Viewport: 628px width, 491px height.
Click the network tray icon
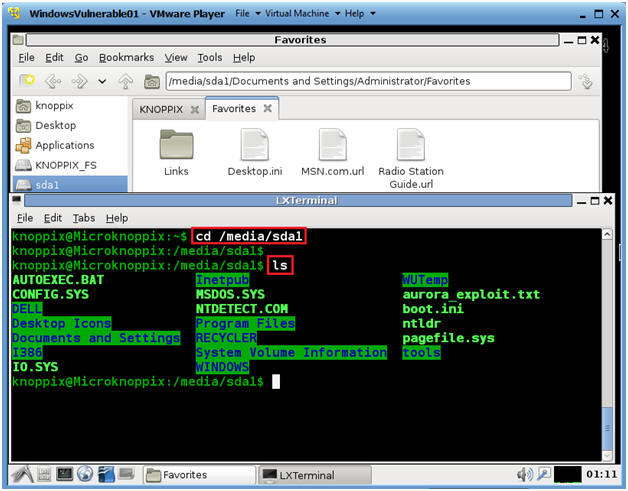pyautogui.click(x=543, y=475)
